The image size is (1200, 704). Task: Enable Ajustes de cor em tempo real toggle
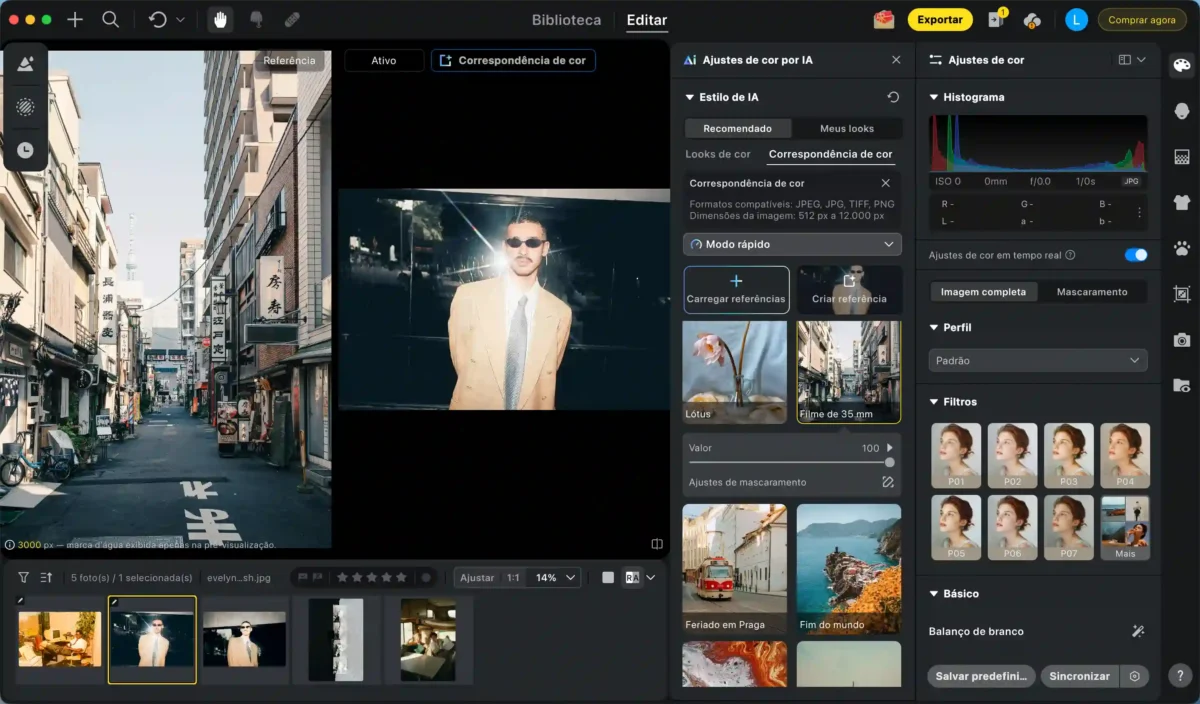(x=1136, y=255)
